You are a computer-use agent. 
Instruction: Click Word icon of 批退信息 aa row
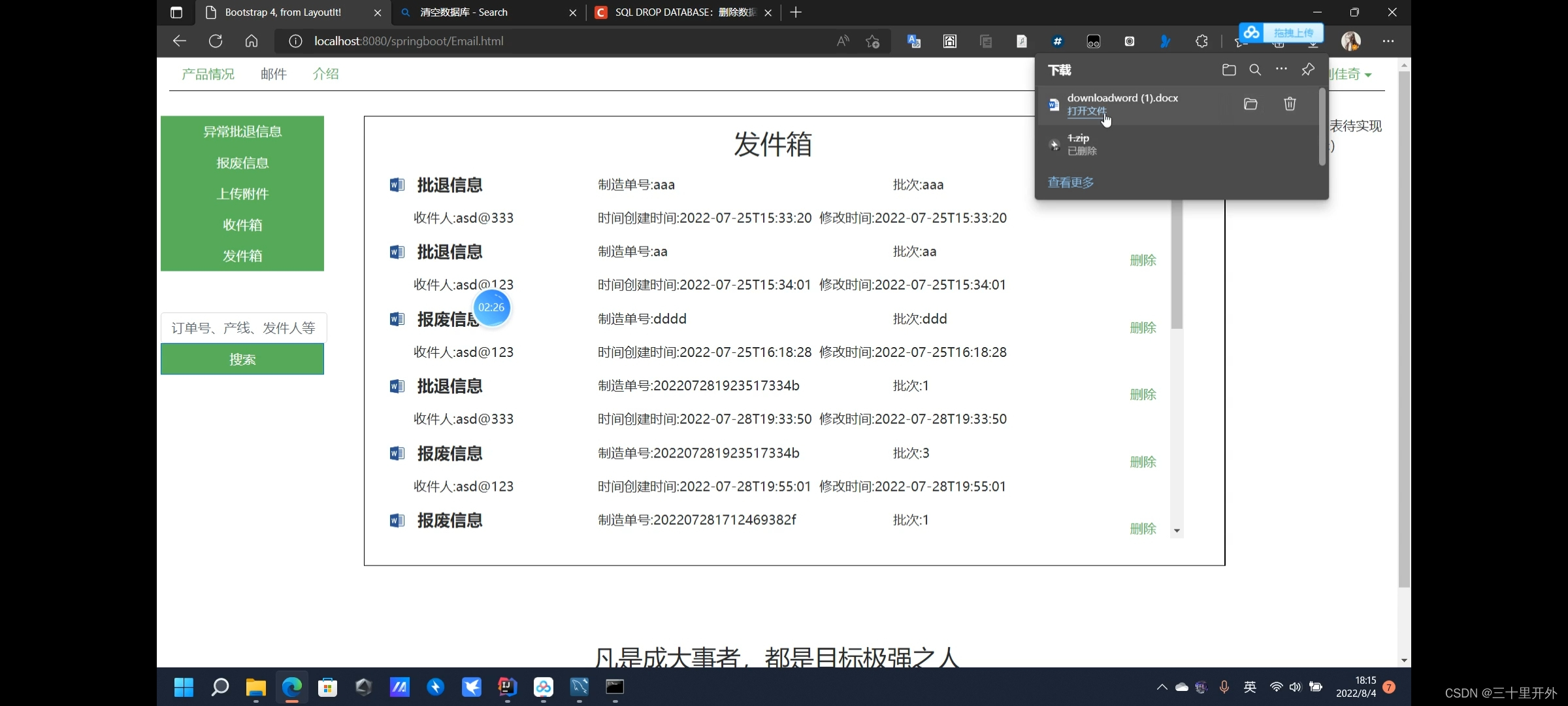pyautogui.click(x=397, y=252)
